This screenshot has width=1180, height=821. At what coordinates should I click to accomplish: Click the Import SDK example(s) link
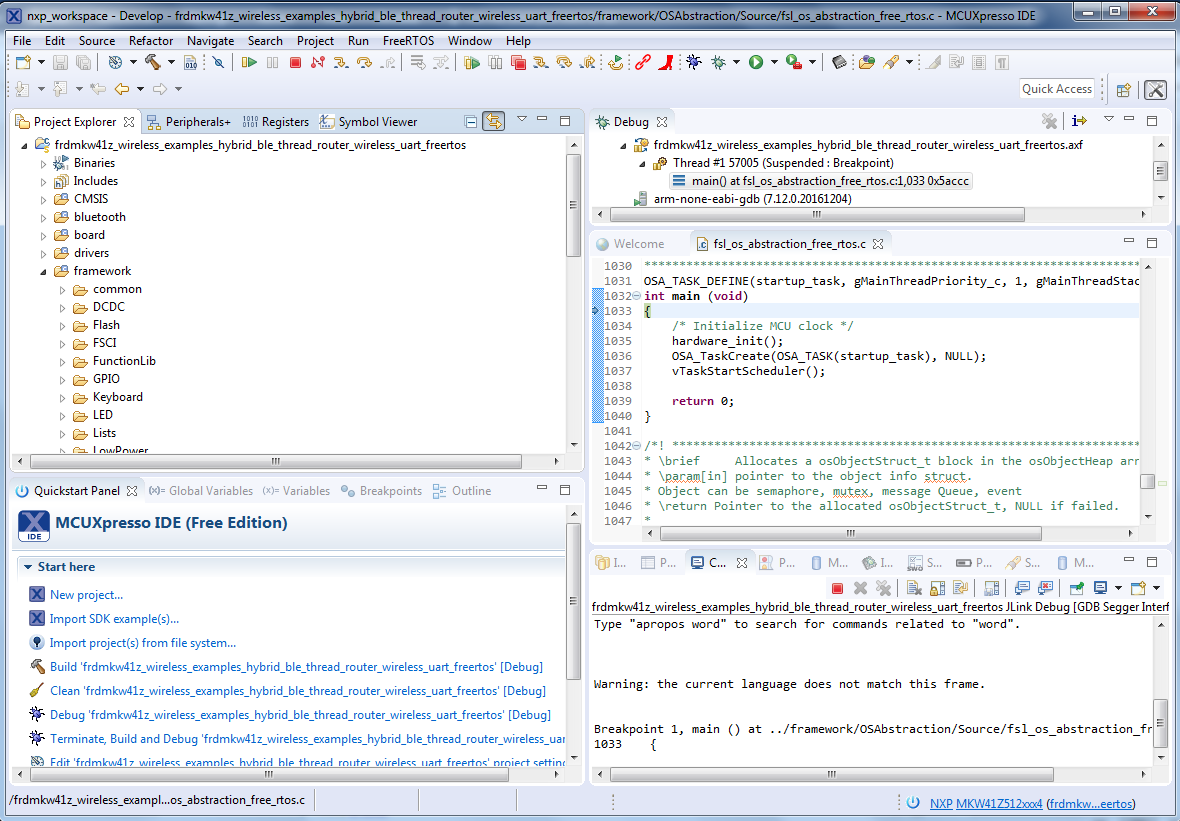(x=114, y=619)
